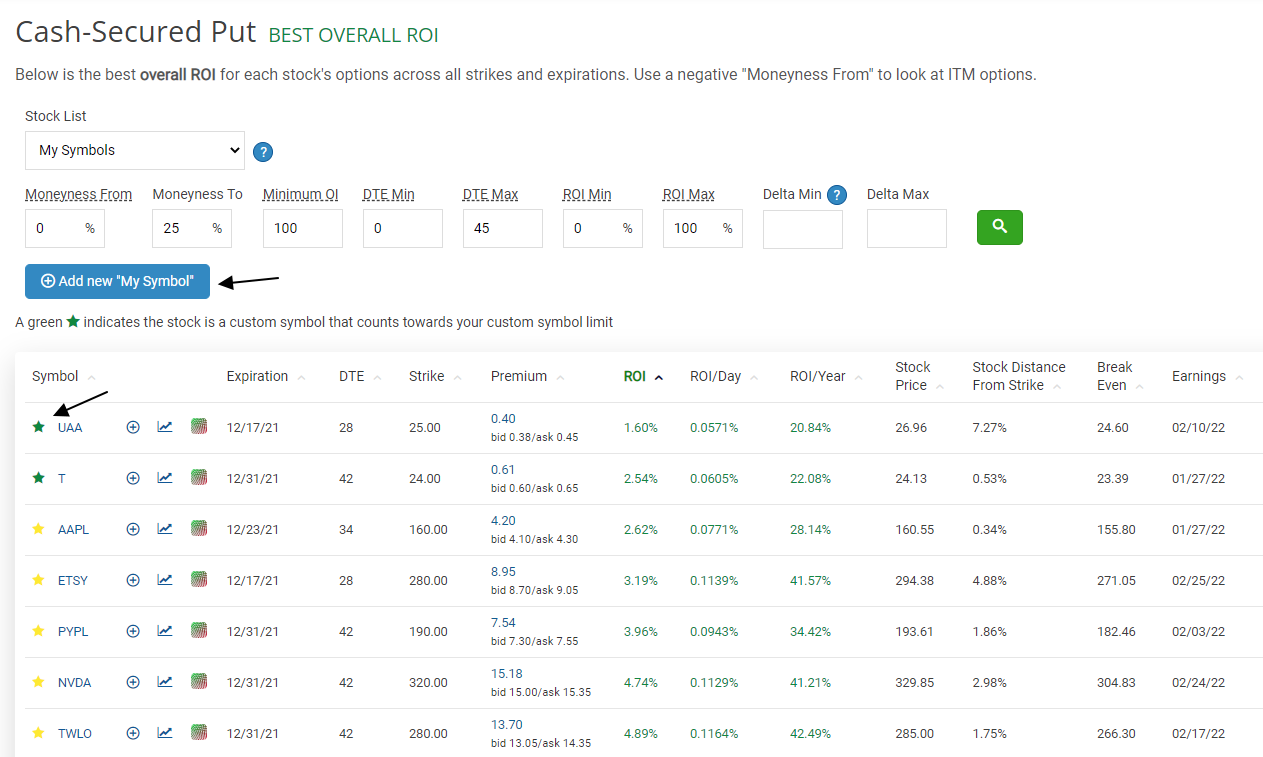
Task: Open the line chart icon for TWLO
Action: [165, 733]
